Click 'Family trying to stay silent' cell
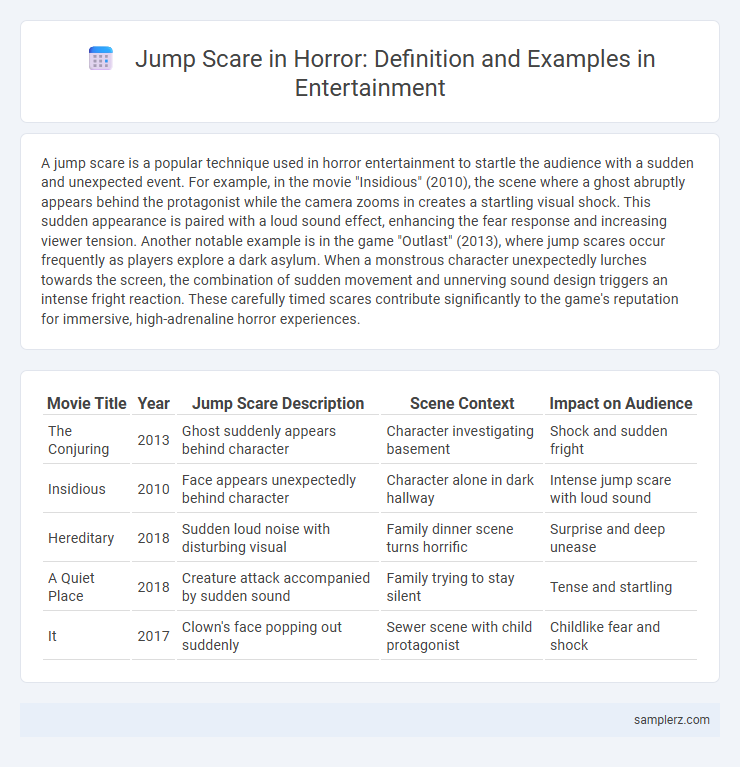 (462, 587)
